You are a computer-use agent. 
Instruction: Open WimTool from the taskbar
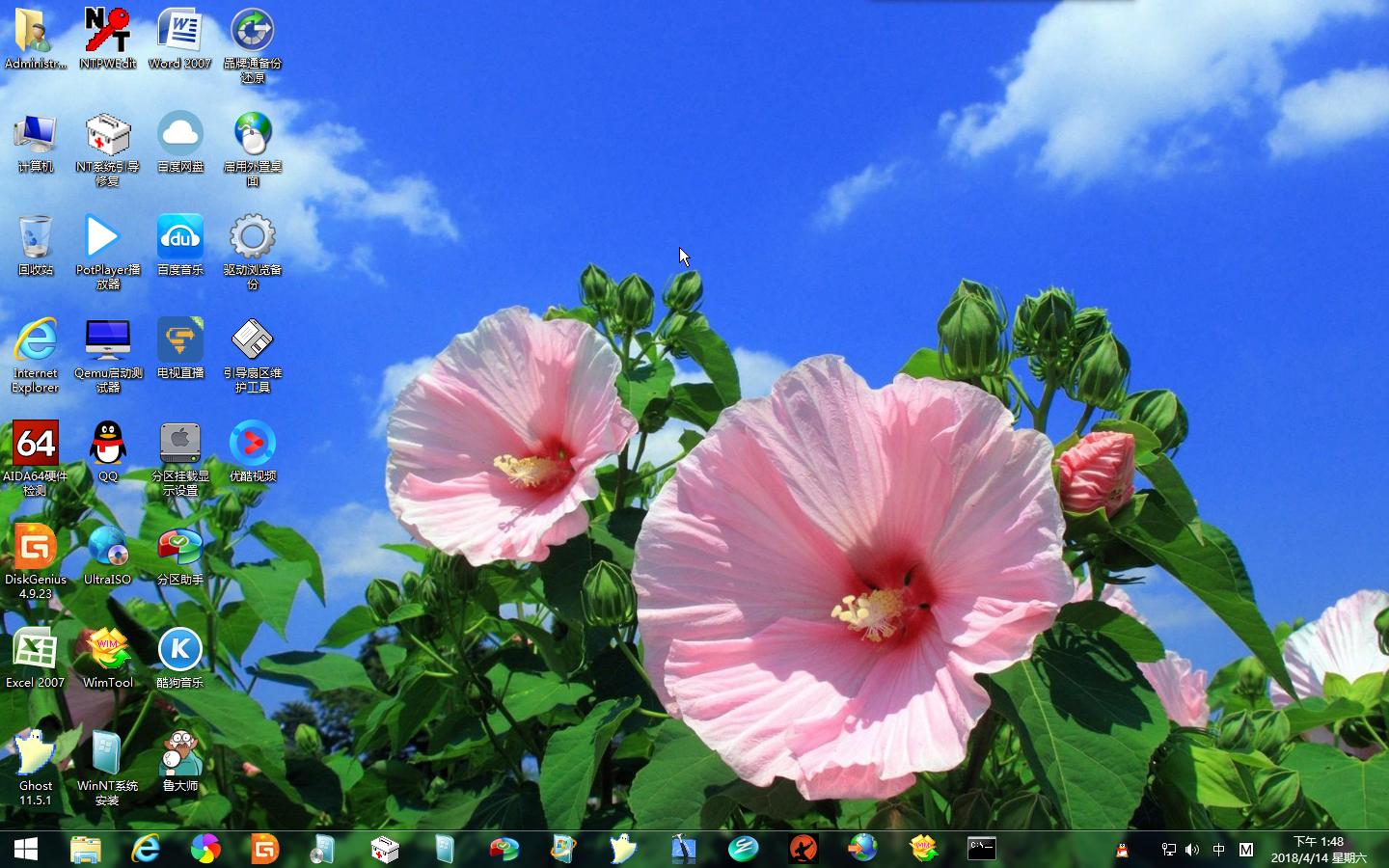(x=923, y=849)
